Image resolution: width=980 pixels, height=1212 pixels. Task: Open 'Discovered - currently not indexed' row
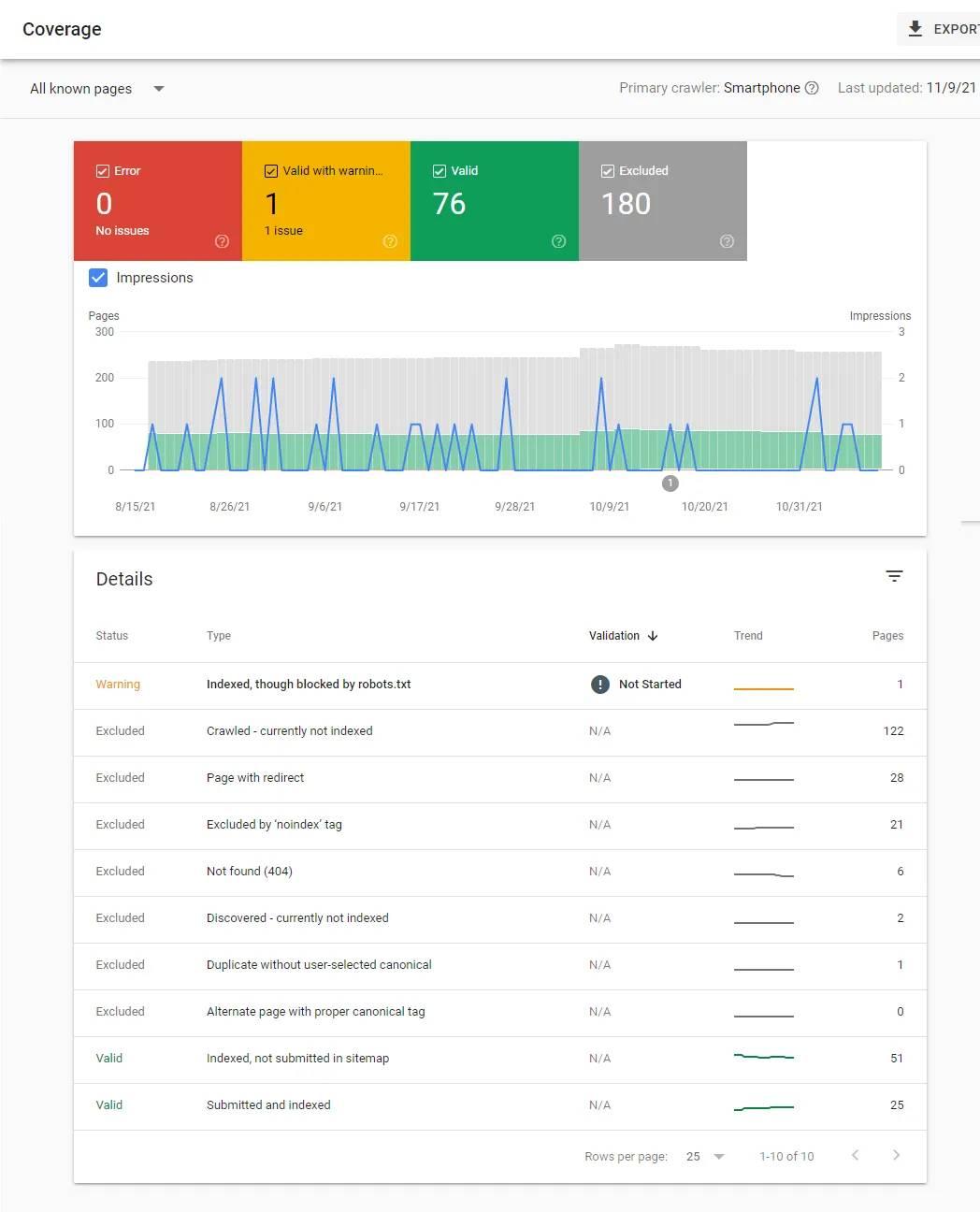click(500, 919)
